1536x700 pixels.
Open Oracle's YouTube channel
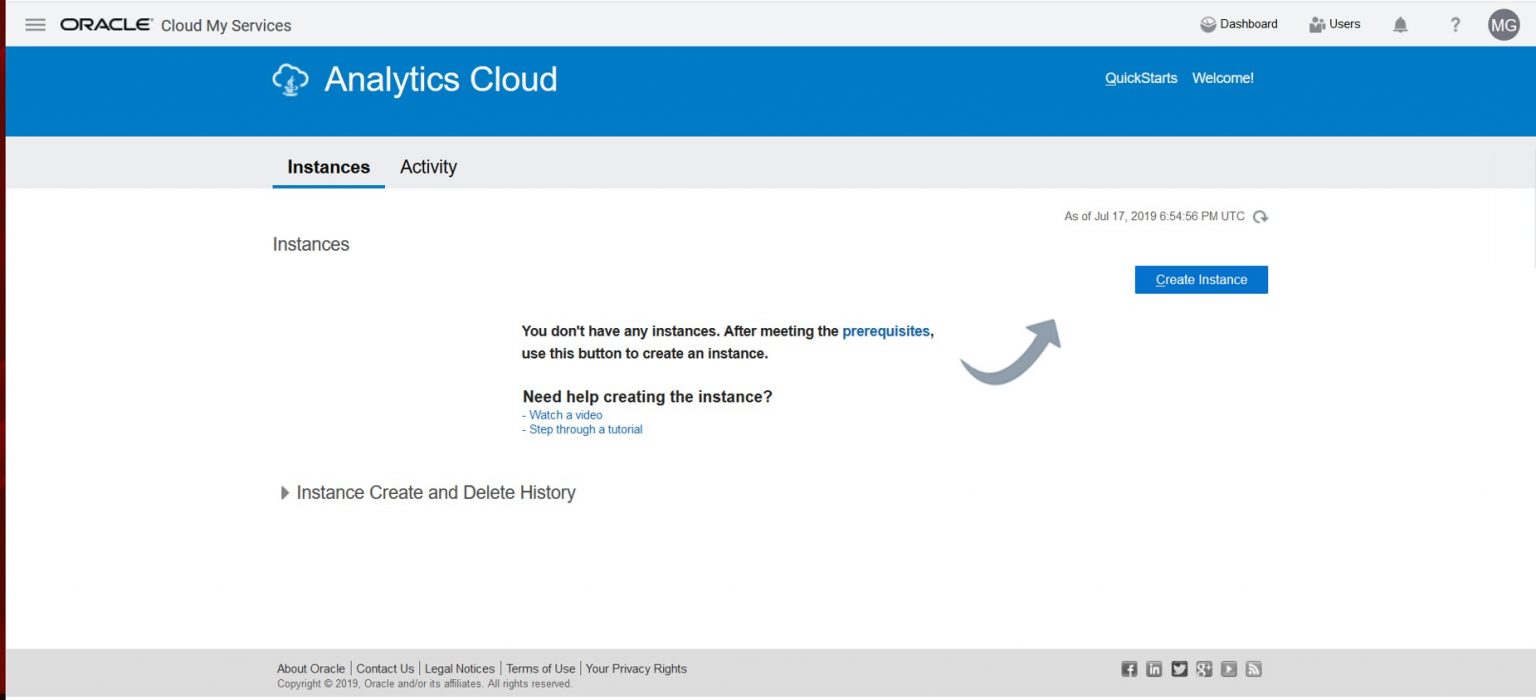(1229, 668)
